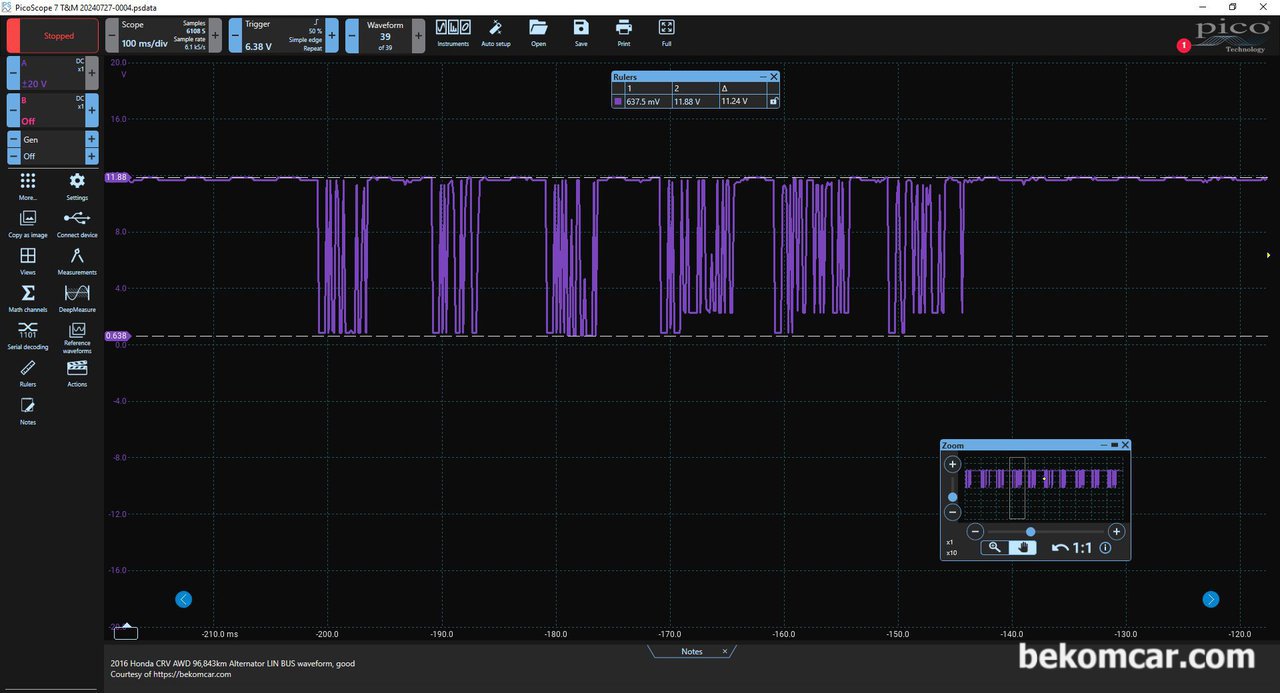The height and width of the screenshot is (693, 1280).
Task: Reset zoom with the 1:1 undo button
Action: tap(1072, 548)
